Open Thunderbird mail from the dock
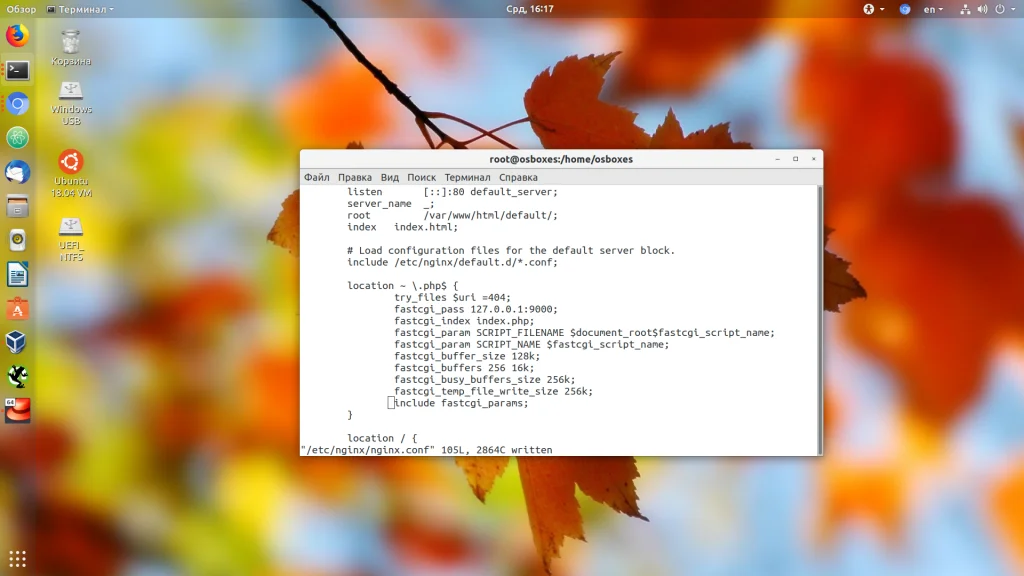Viewport: 1024px width, 576px height. [x=18, y=172]
